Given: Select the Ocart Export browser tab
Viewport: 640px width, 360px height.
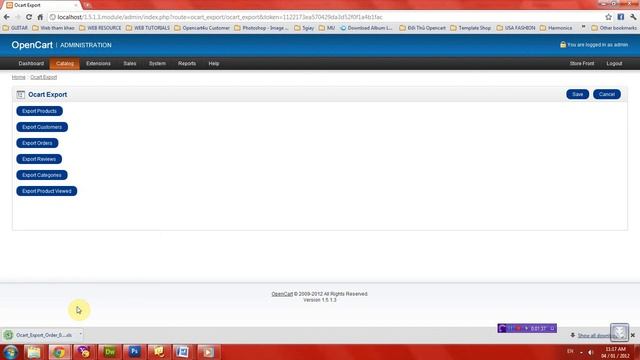Looking at the screenshot, I should (42, 5).
